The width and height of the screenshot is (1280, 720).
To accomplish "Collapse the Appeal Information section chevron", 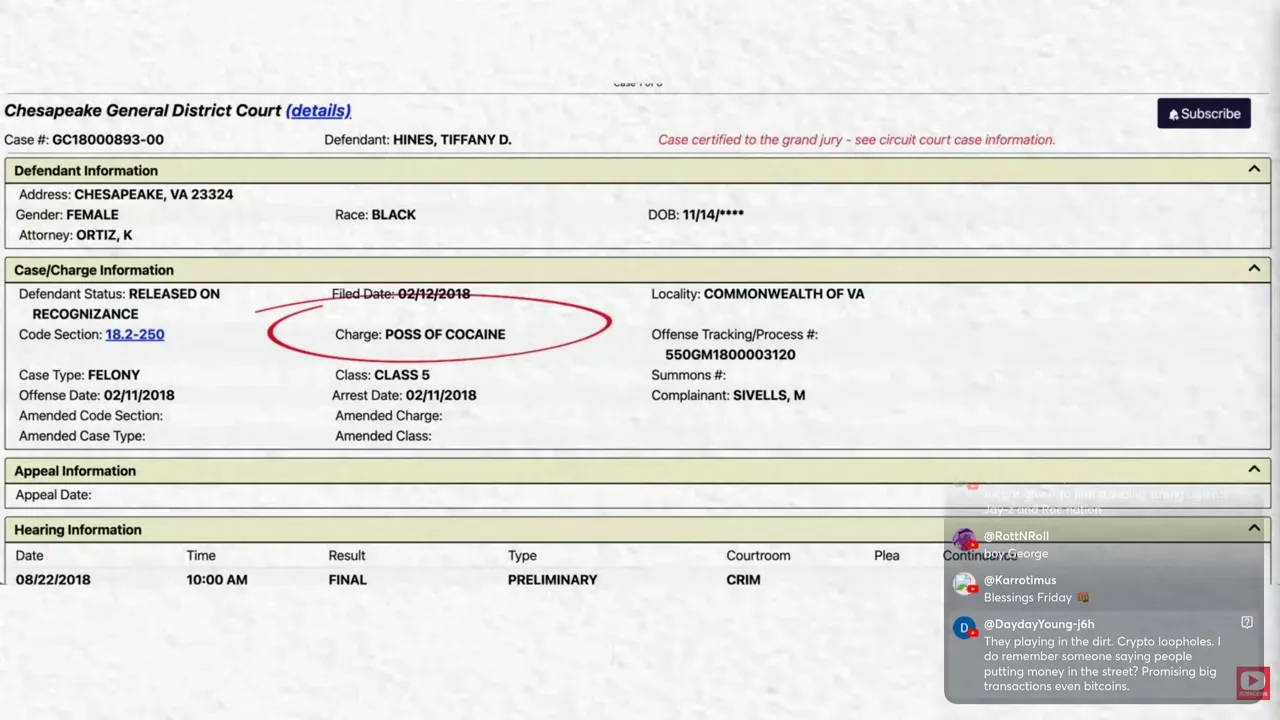I will (x=1254, y=469).
